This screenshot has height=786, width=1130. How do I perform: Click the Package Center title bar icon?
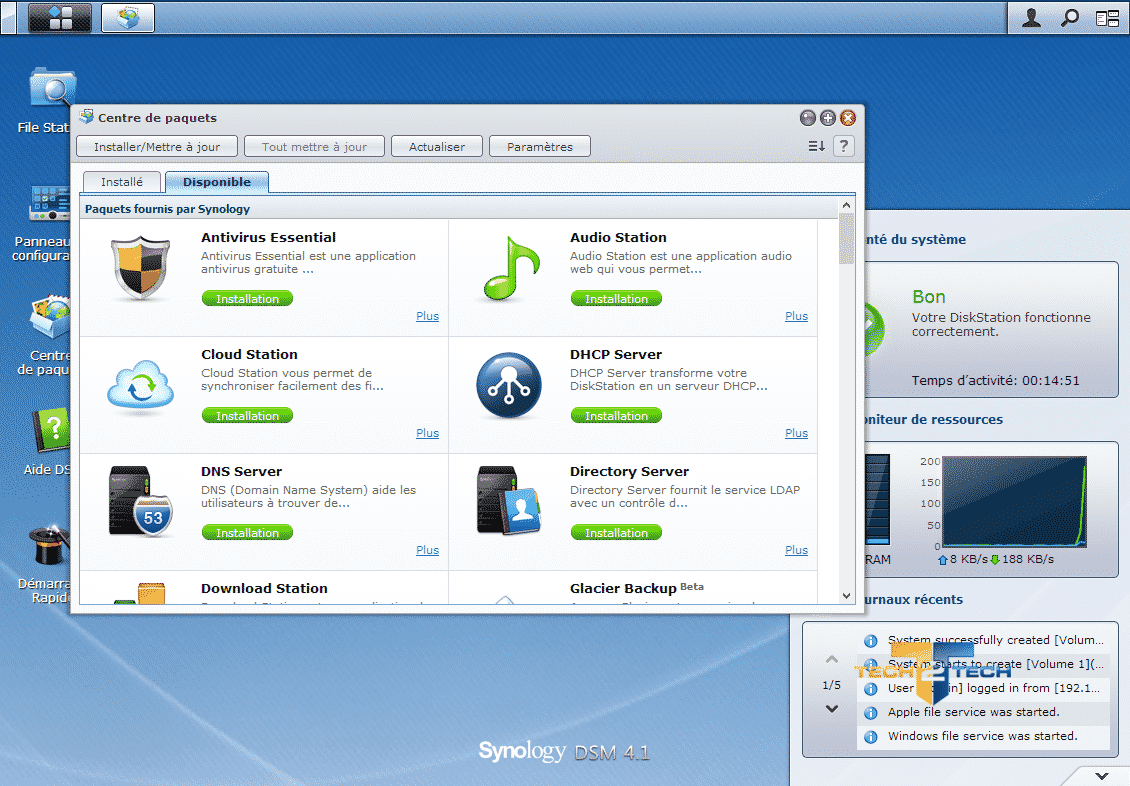click(86, 117)
